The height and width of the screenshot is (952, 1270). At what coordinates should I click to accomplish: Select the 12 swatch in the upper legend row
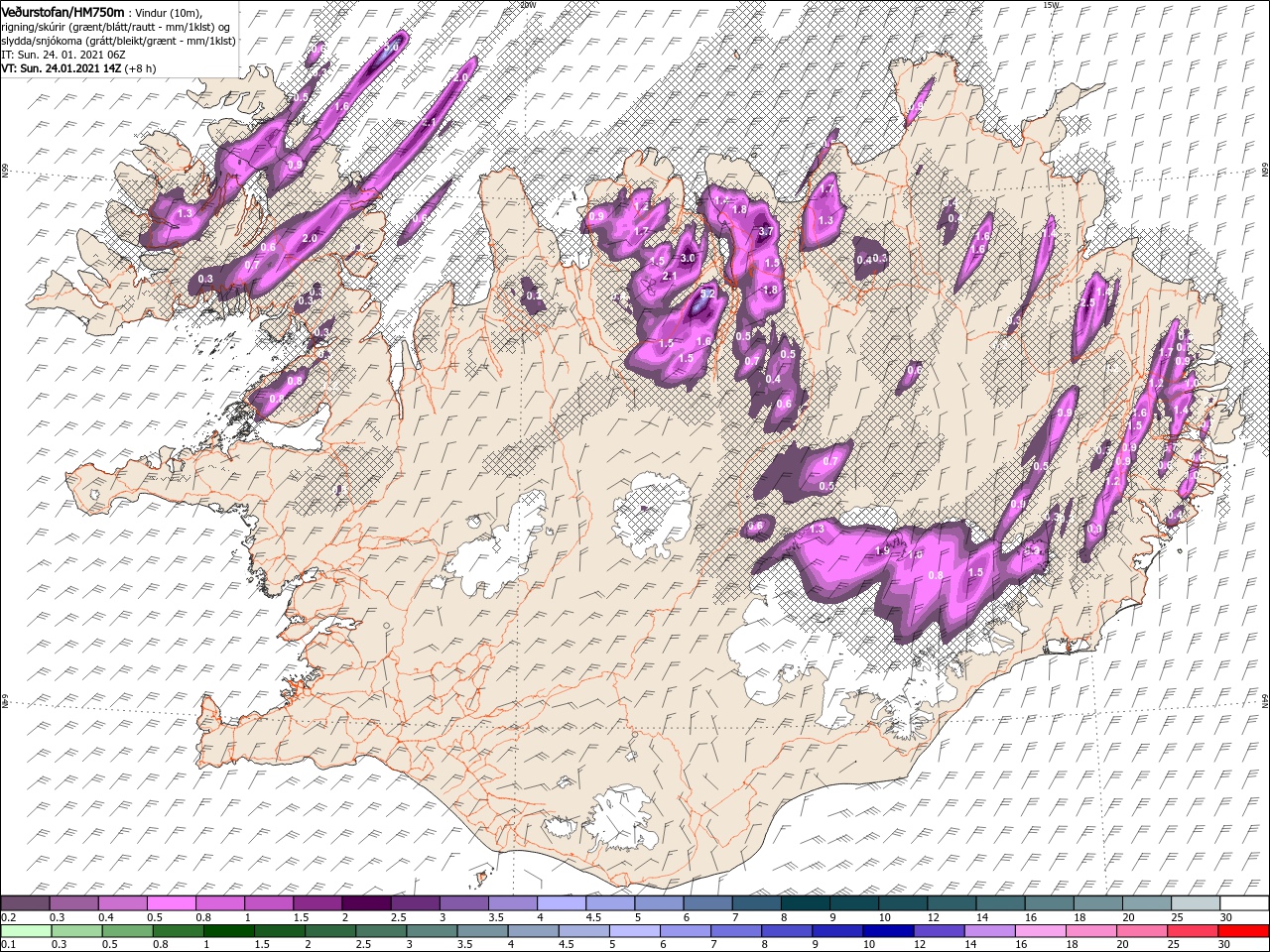(951, 903)
